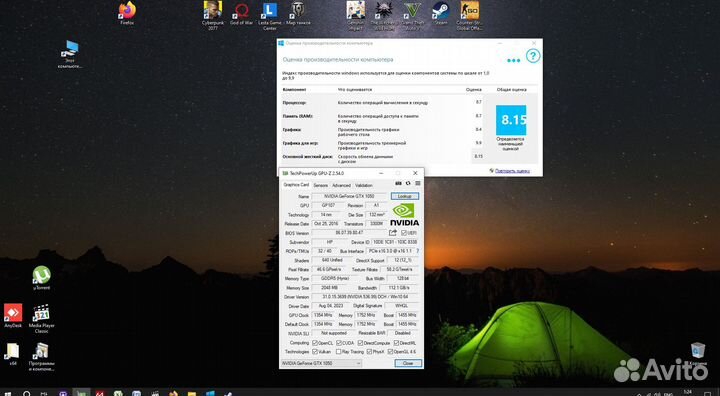
Task: Switch to the Validation tab
Action: (x=364, y=186)
